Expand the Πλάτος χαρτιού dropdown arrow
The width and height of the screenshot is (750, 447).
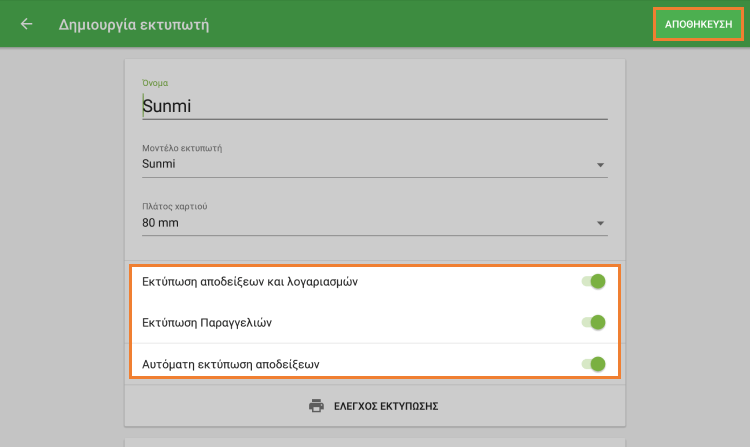pos(600,224)
